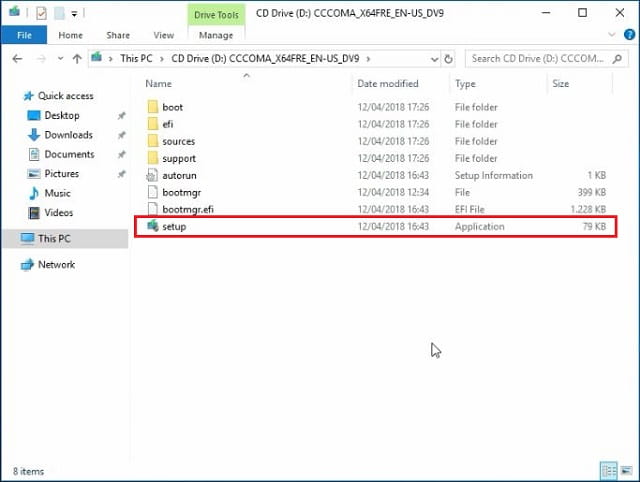Select the Manage tab under Drive Tools
This screenshot has height=482, width=640.
216,35
